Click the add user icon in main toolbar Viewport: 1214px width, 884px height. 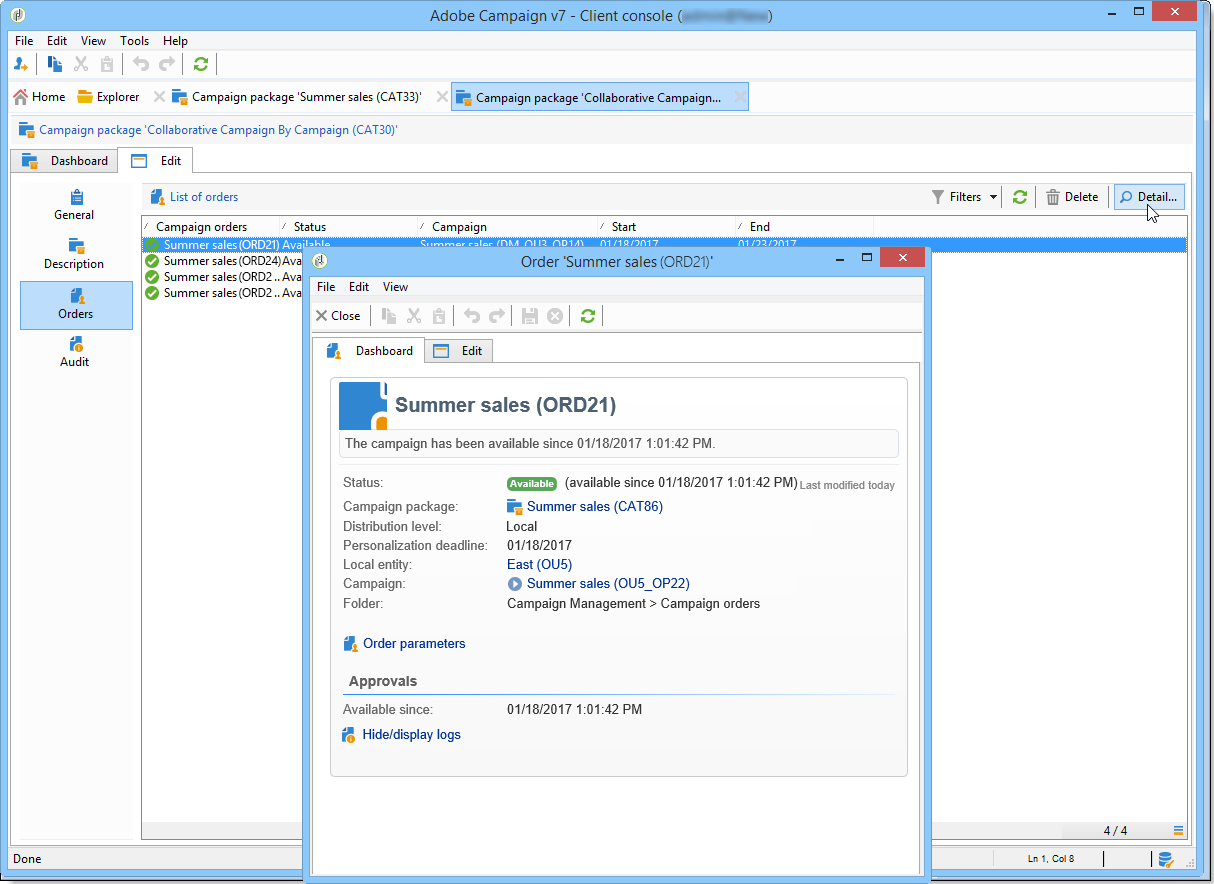[x=21, y=64]
